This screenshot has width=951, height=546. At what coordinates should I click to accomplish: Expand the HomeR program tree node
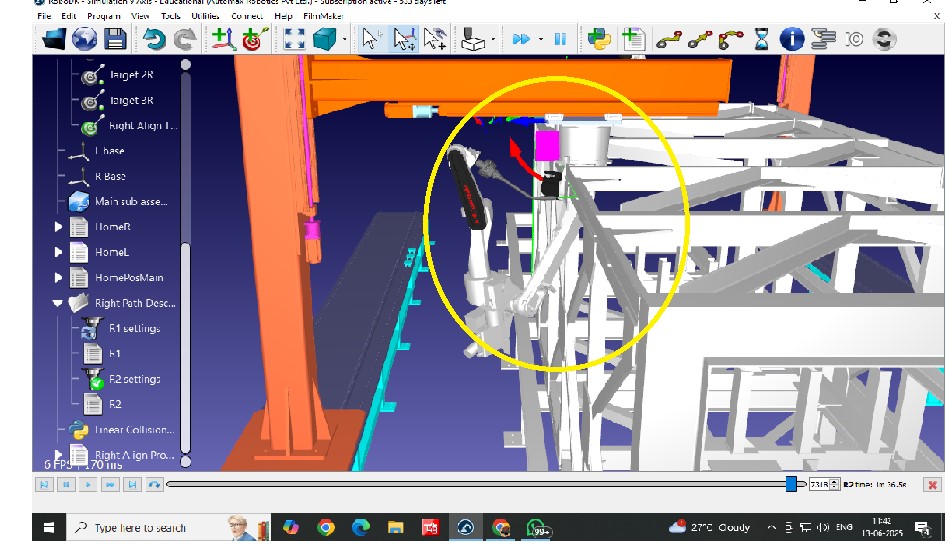click(x=58, y=227)
